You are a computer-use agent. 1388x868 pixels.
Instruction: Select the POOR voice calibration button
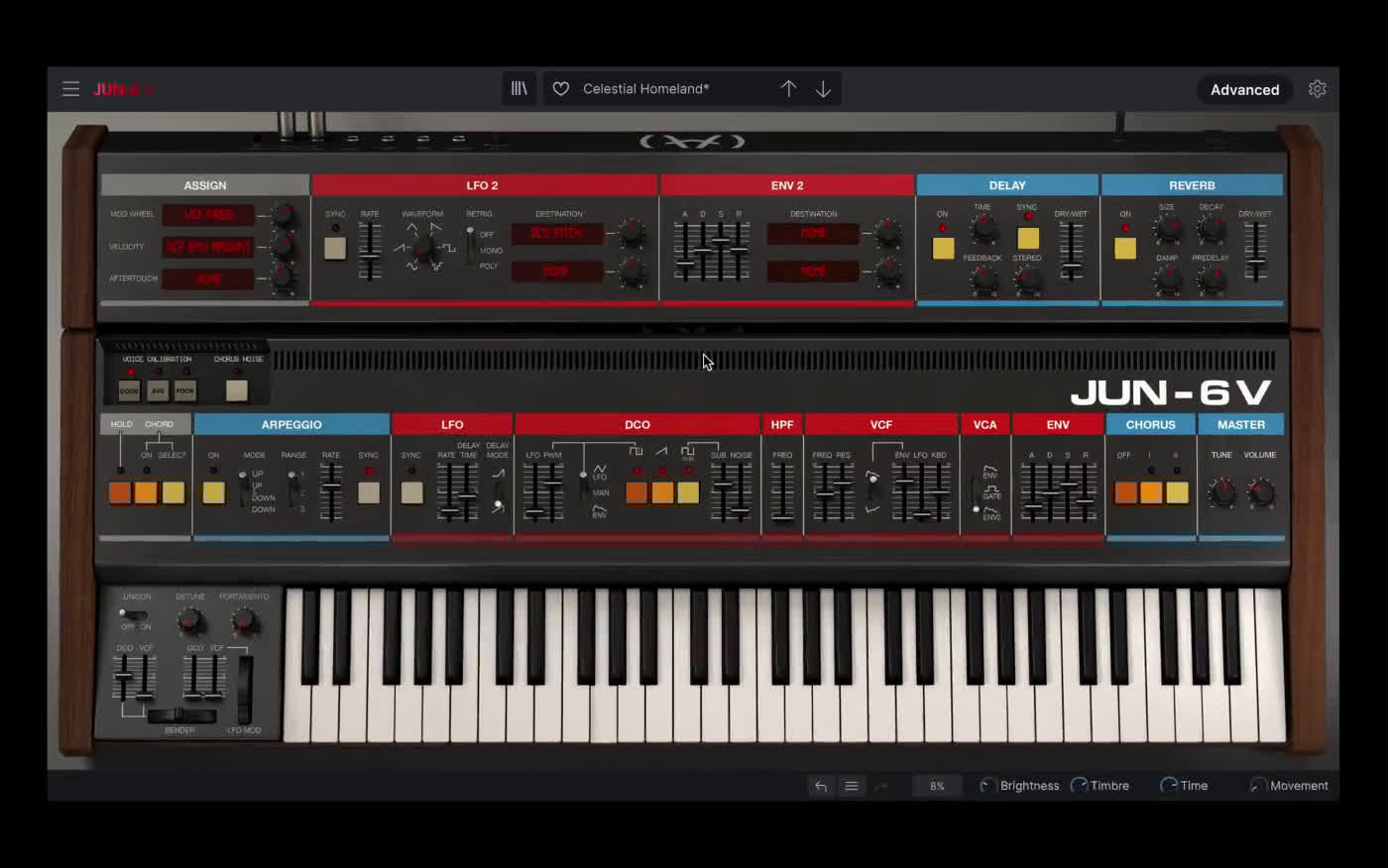[185, 390]
